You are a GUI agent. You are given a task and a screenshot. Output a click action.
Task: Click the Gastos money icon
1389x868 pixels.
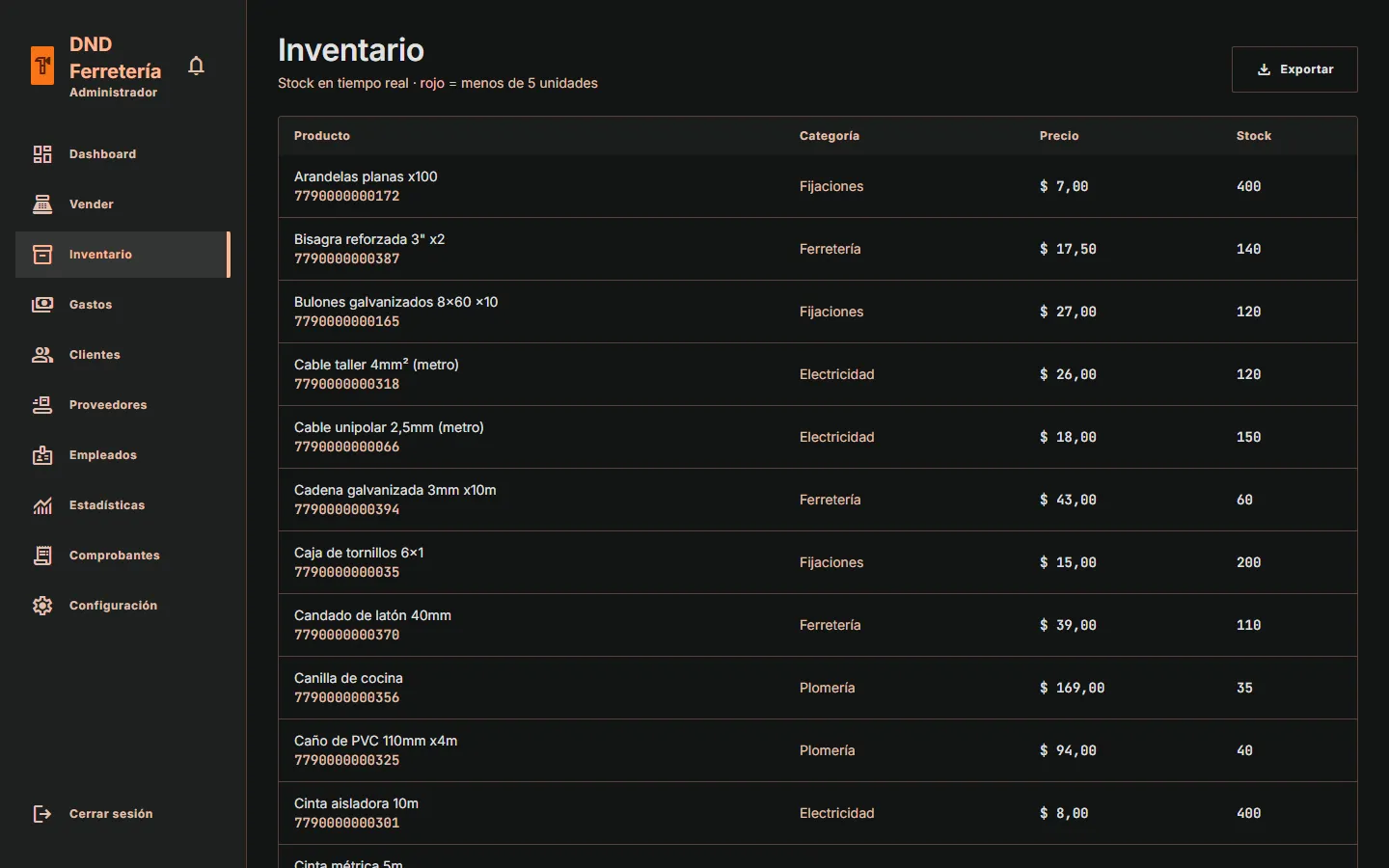[42, 305]
